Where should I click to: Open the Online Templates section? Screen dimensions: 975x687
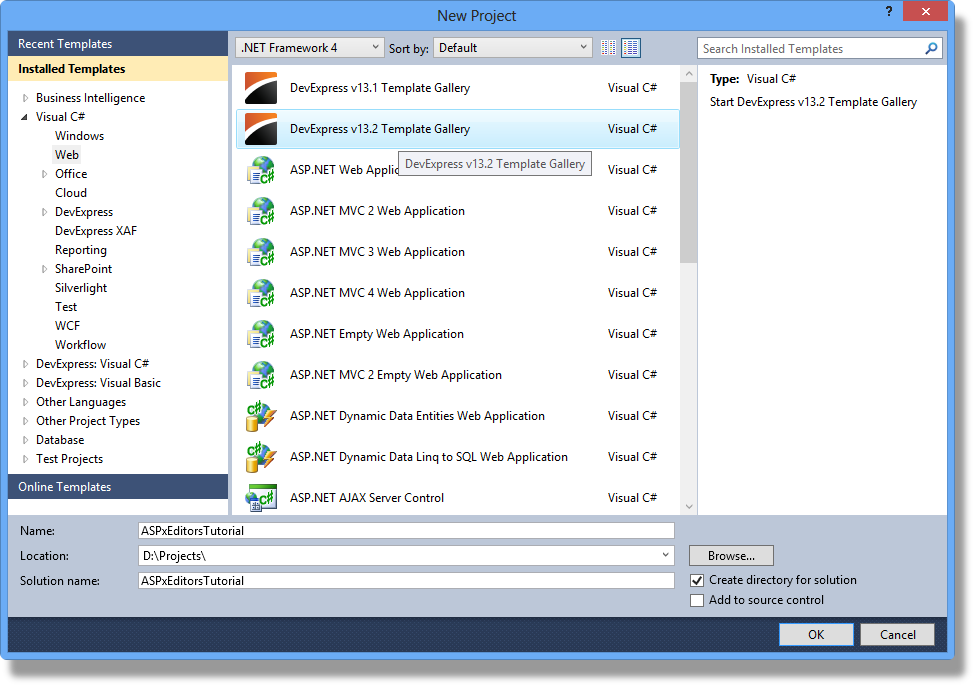click(118, 487)
